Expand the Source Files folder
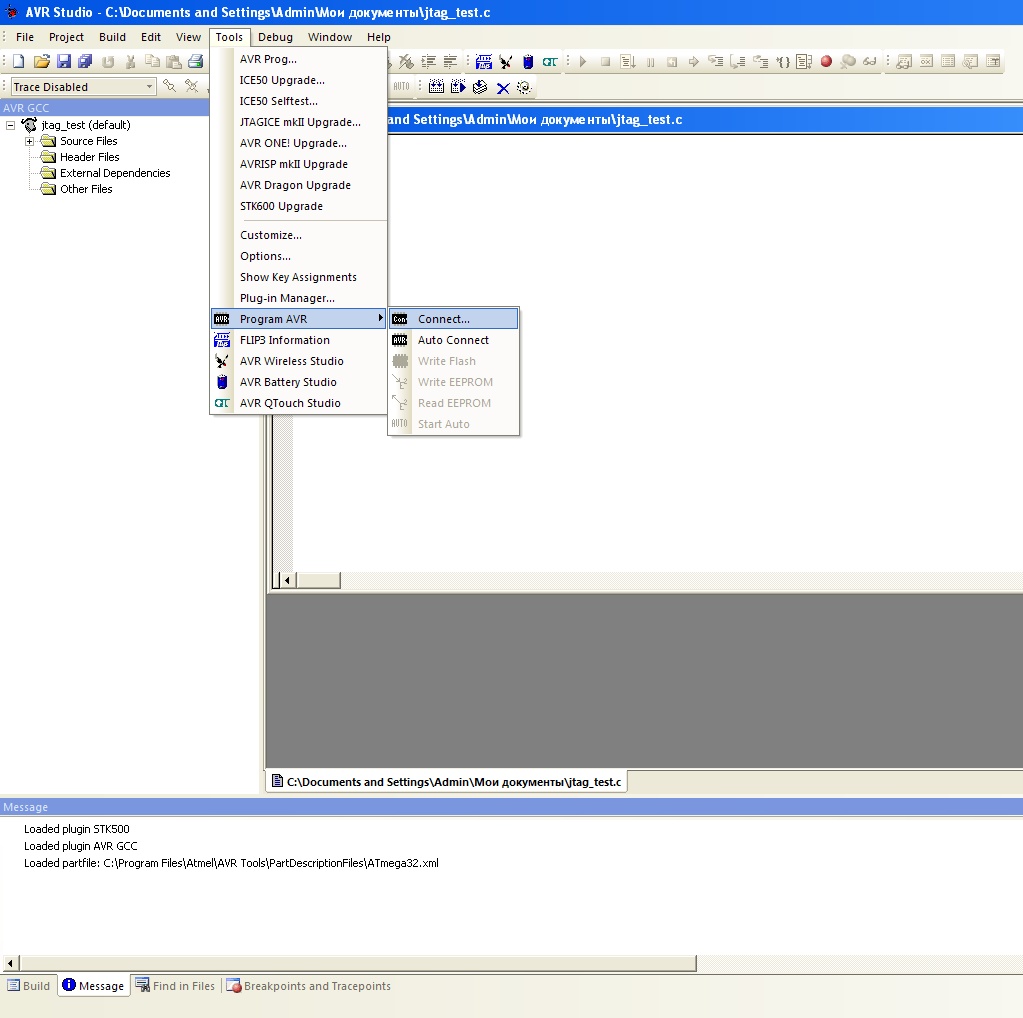1023x1018 pixels. [x=29, y=141]
